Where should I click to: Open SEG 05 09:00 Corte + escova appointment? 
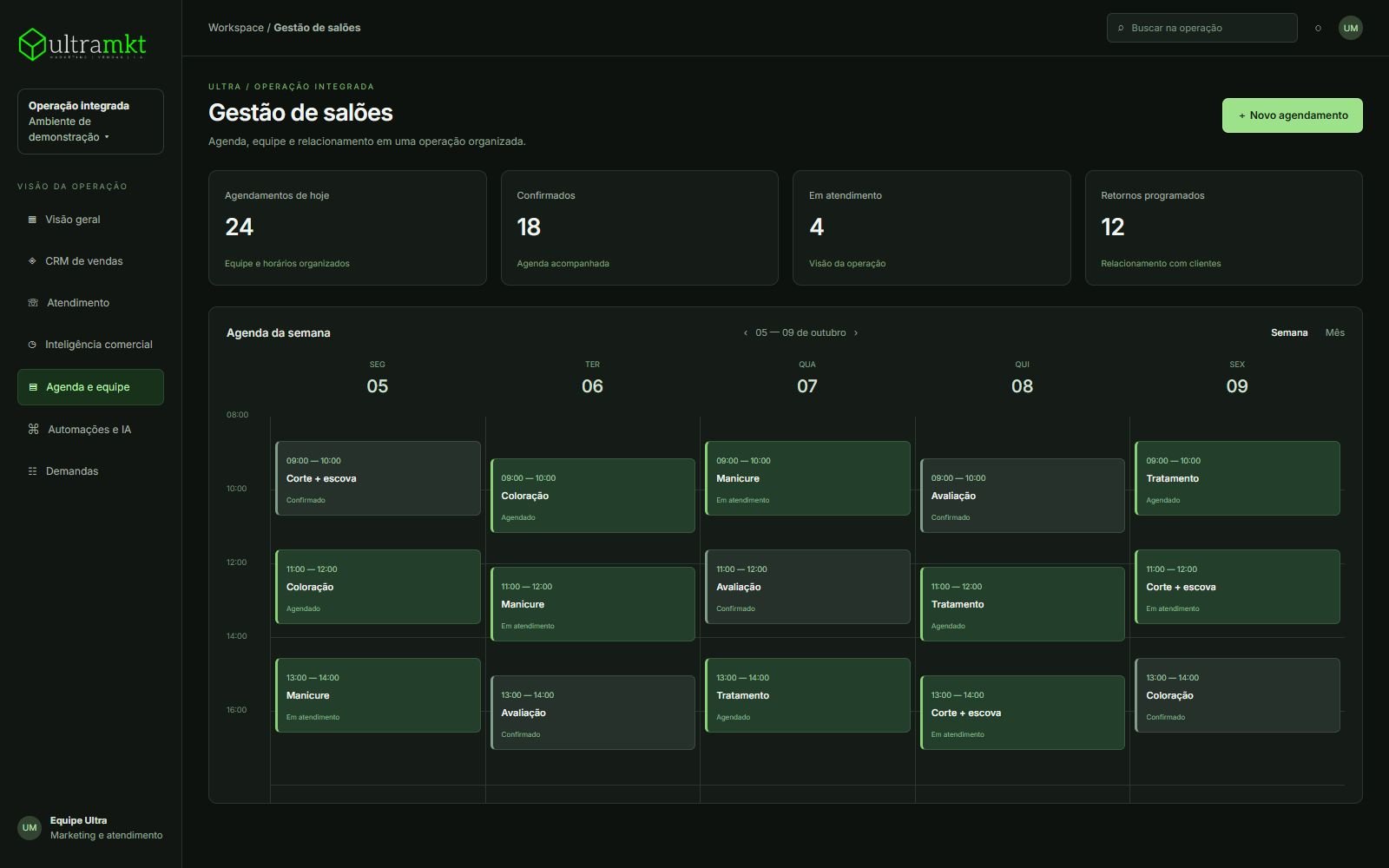click(x=378, y=478)
